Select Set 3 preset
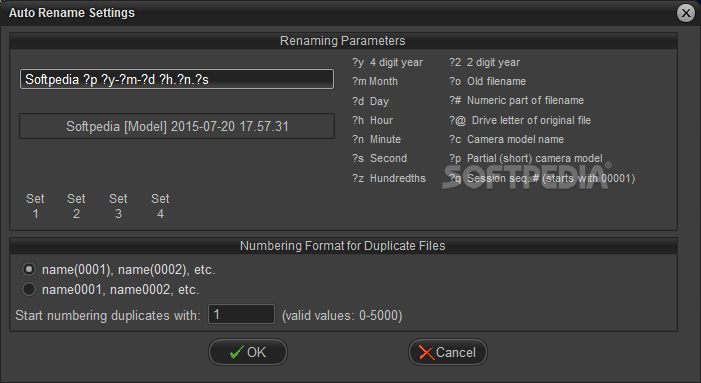 118,206
